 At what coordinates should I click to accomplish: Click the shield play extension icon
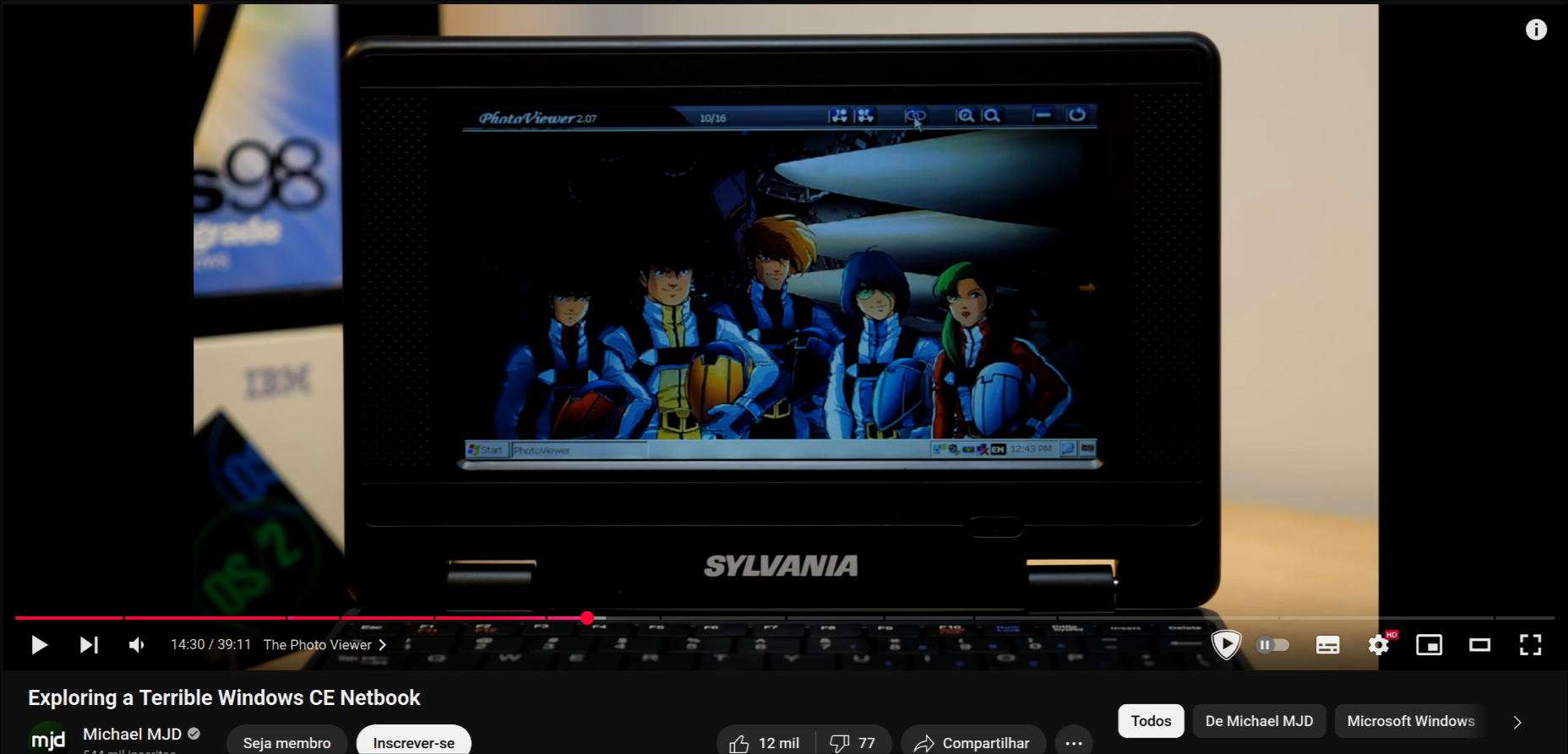pyautogui.click(x=1225, y=645)
